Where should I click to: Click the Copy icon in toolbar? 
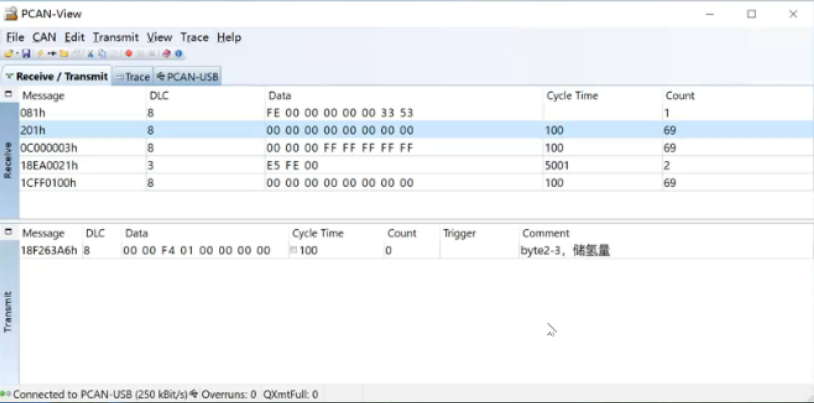[x=102, y=53]
